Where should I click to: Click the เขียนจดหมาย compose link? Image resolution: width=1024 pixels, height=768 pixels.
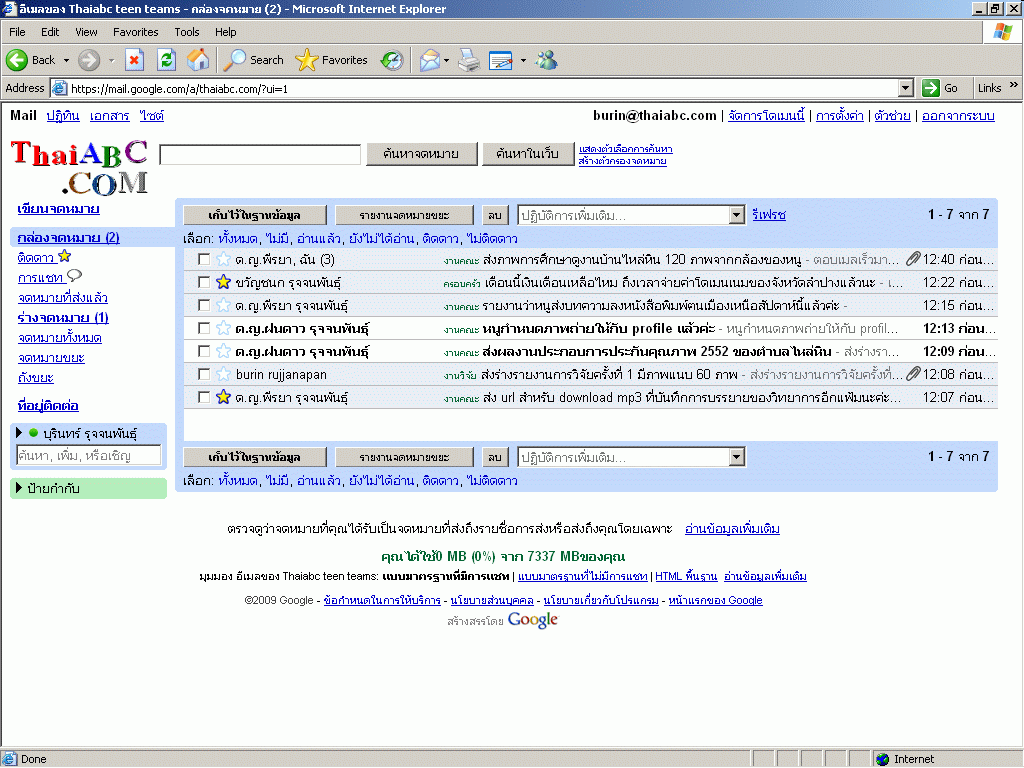pyautogui.click(x=58, y=209)
